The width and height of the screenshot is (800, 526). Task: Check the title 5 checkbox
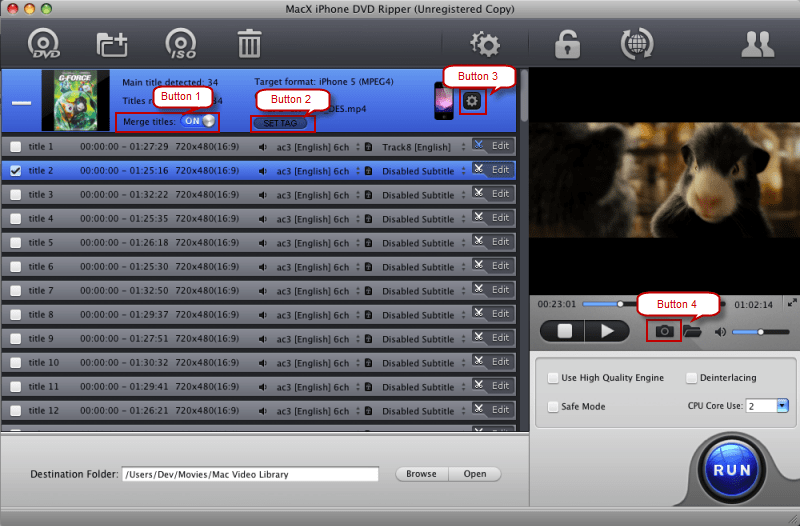pos(16,243)
